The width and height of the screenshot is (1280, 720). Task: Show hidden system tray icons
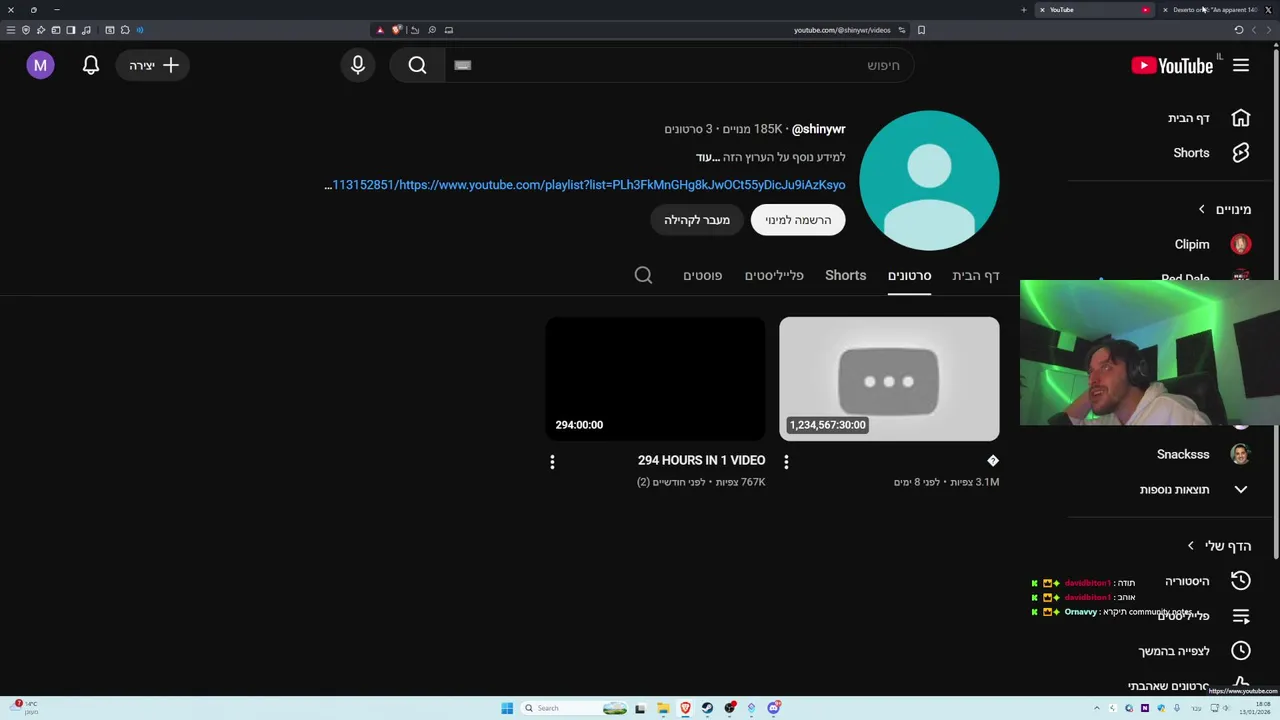pyautogui.click(x=1097, y=708)
